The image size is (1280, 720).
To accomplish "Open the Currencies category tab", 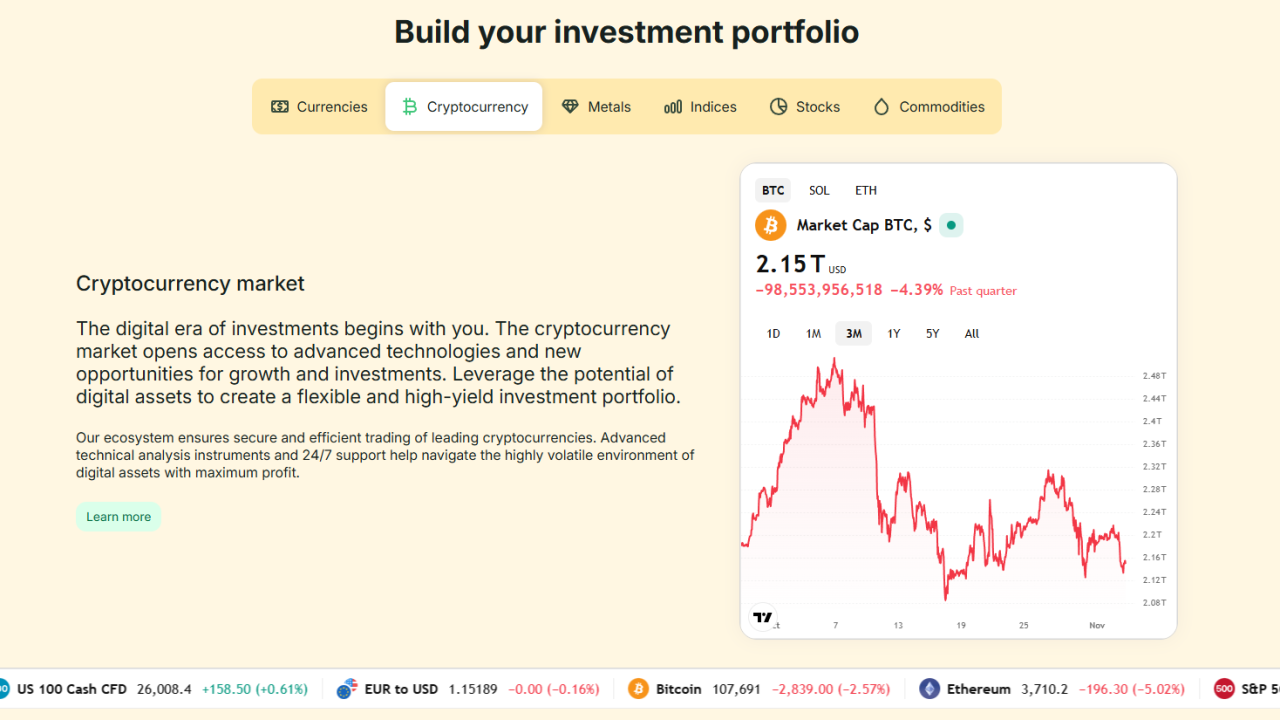I will tap(320, 107).
